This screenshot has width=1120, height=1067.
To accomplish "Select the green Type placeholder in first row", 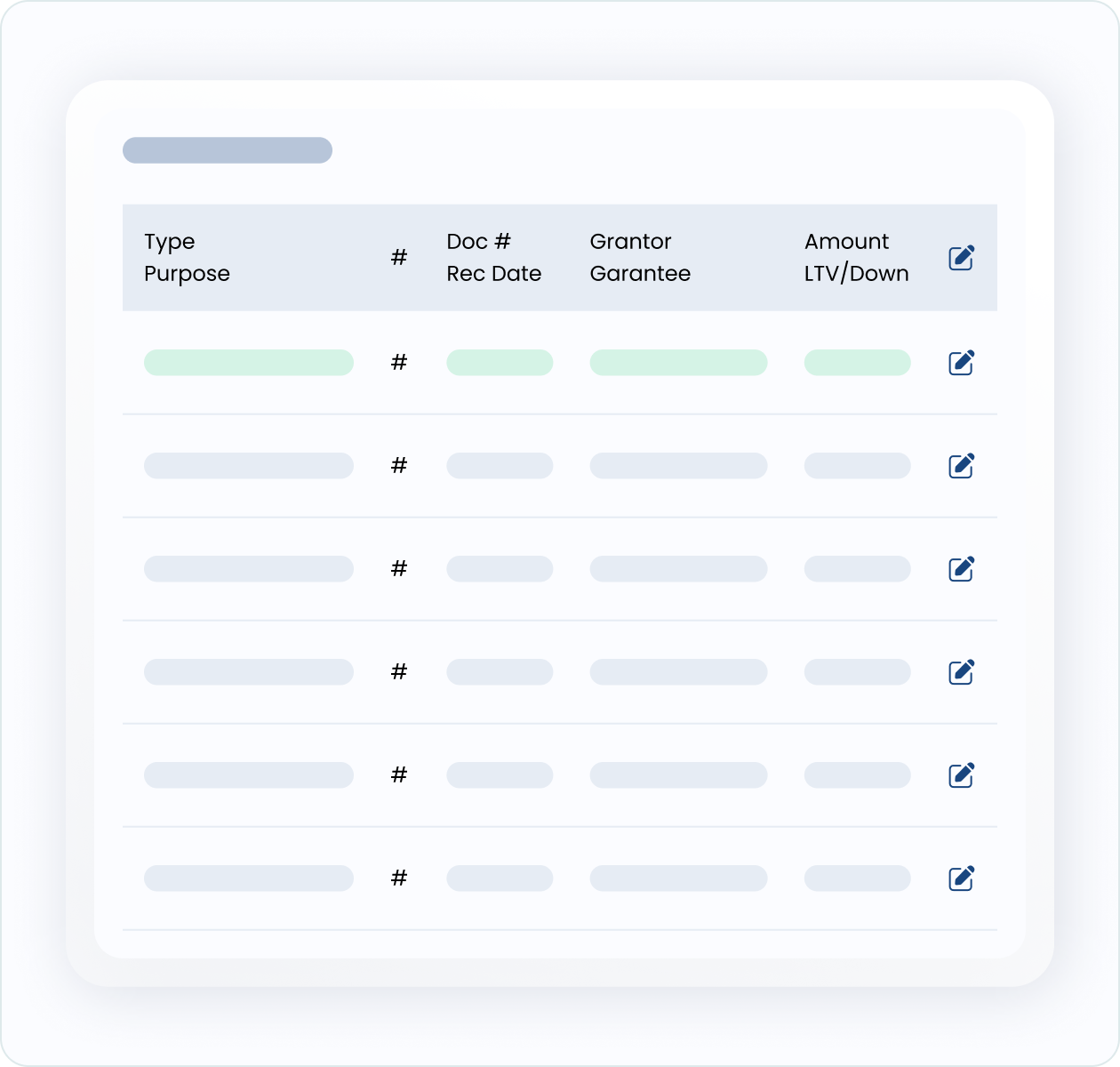I will click(249, 363).
